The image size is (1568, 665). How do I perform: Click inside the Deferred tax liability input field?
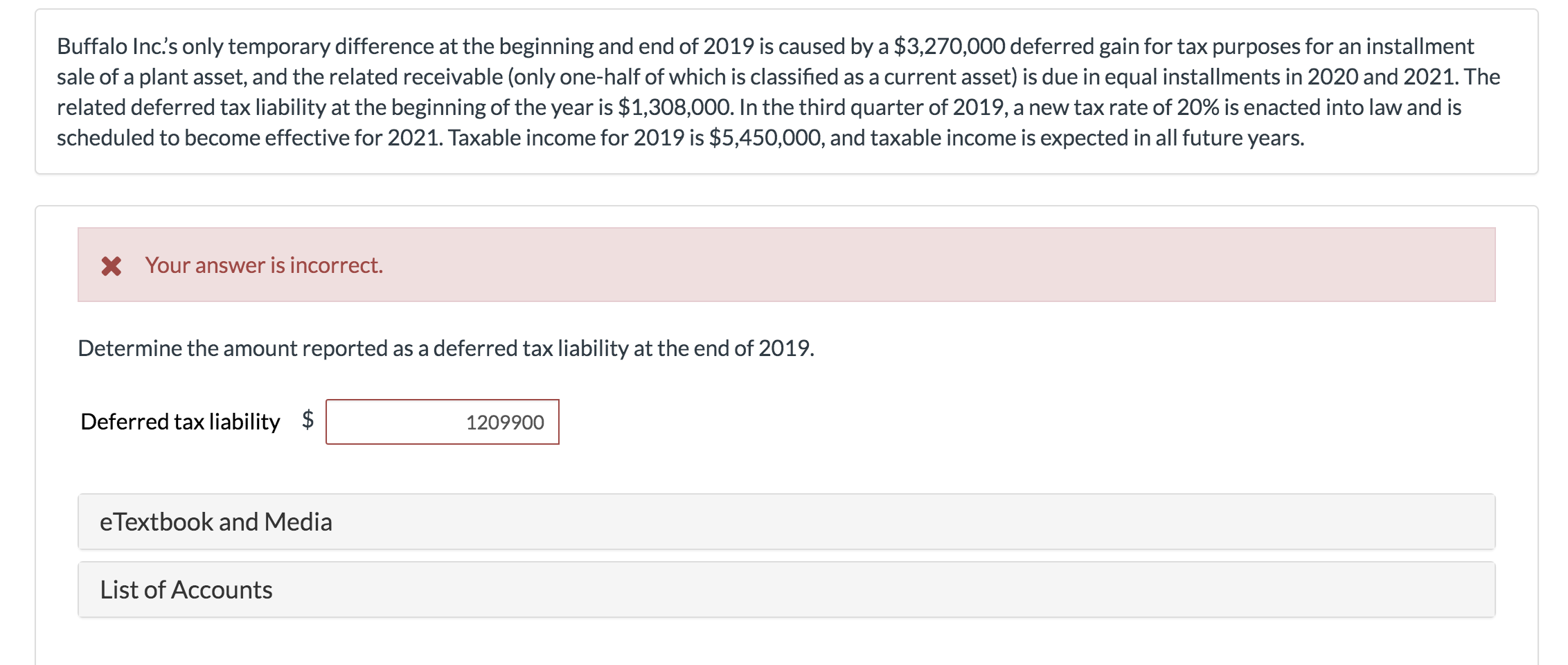(x=443, y=422)
